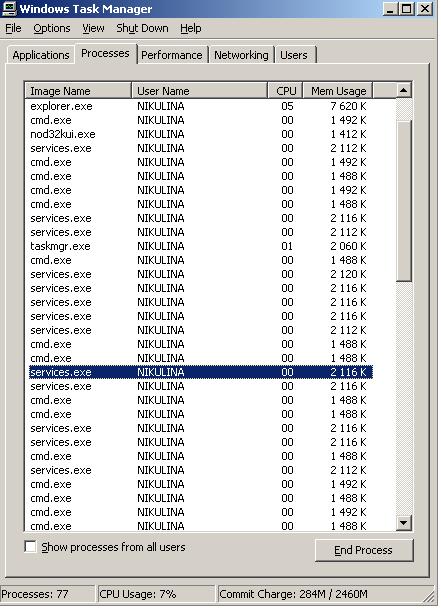Click NIKULINA in the nod32kui.exe row
The width and height of the screenshot is (441, 609).
click(x=160, y=134)
